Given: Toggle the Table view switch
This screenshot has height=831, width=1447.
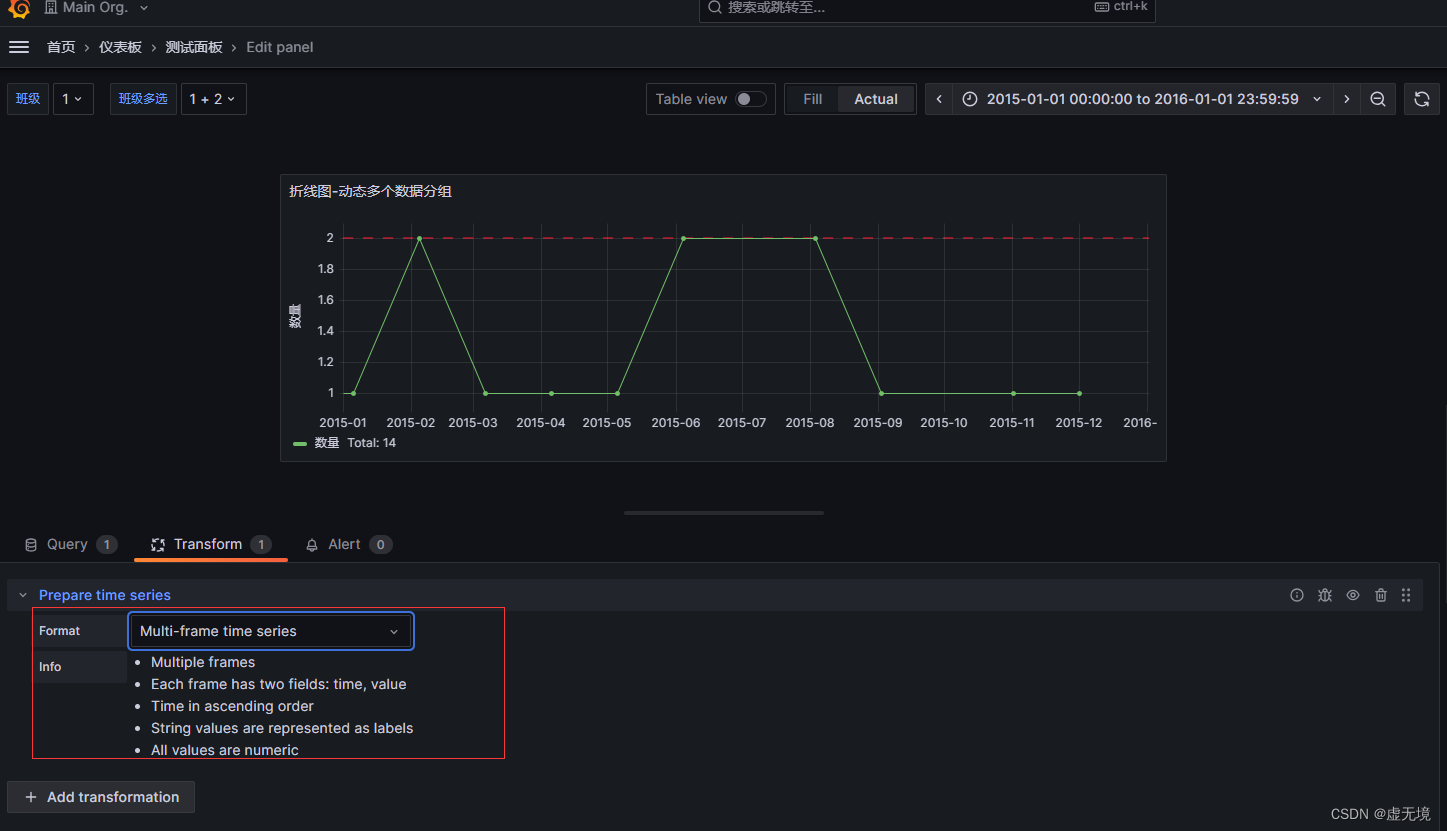Looking at the screenshot, I should click(751, 99).
